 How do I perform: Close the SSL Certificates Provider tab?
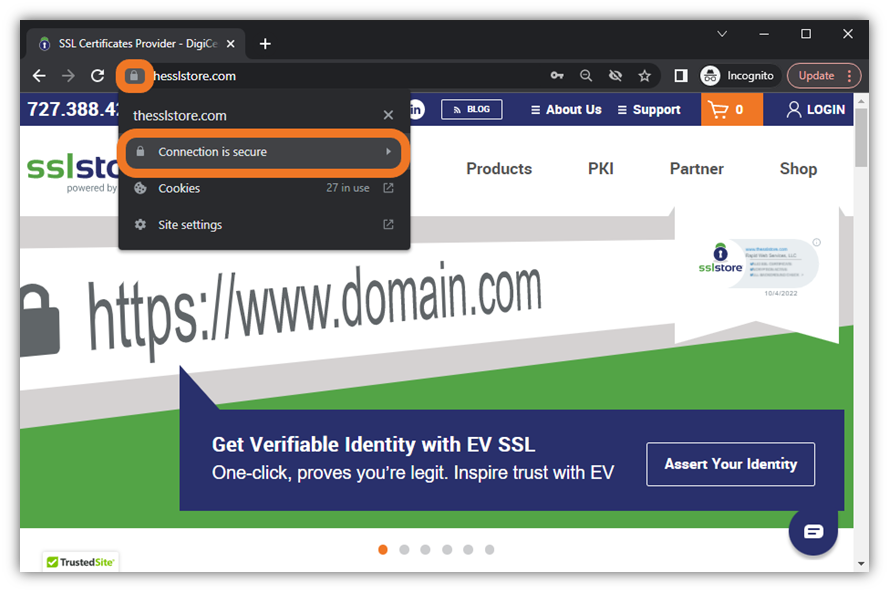[231, 44]
